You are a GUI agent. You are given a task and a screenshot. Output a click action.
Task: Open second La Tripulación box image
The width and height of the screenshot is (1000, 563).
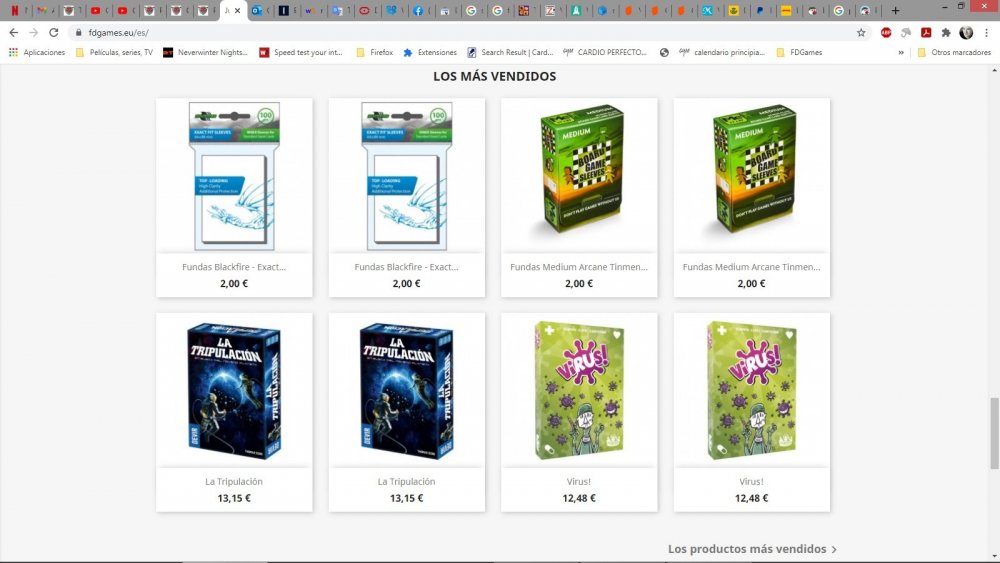(x=406, y=390)
